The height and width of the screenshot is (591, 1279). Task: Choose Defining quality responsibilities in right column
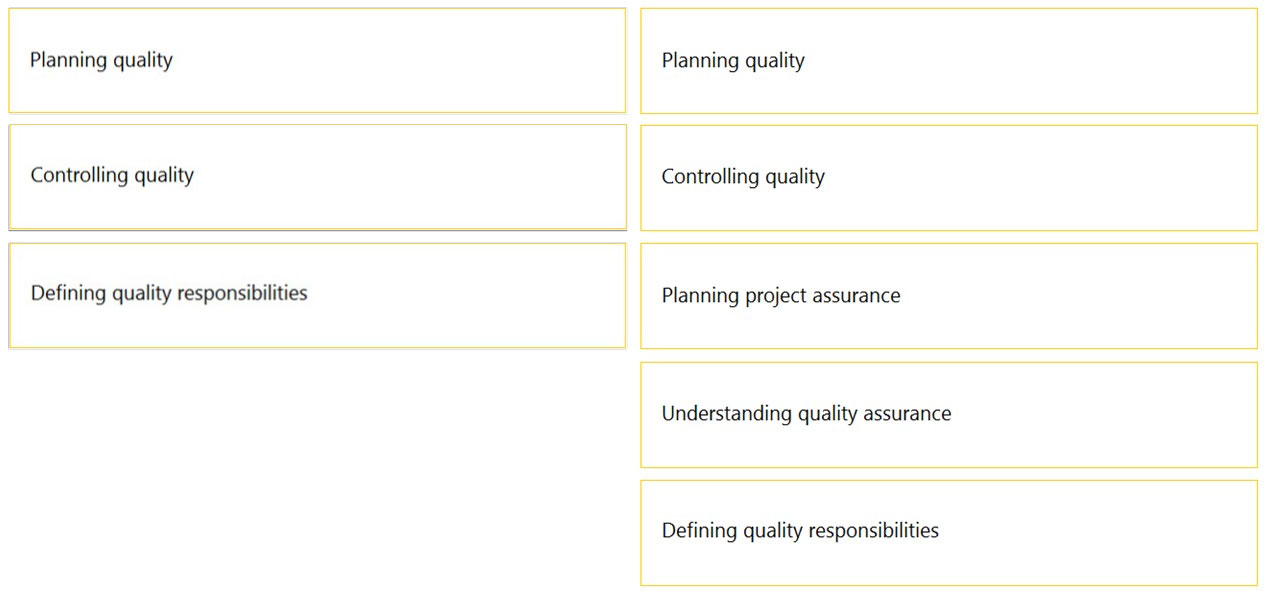948,532
